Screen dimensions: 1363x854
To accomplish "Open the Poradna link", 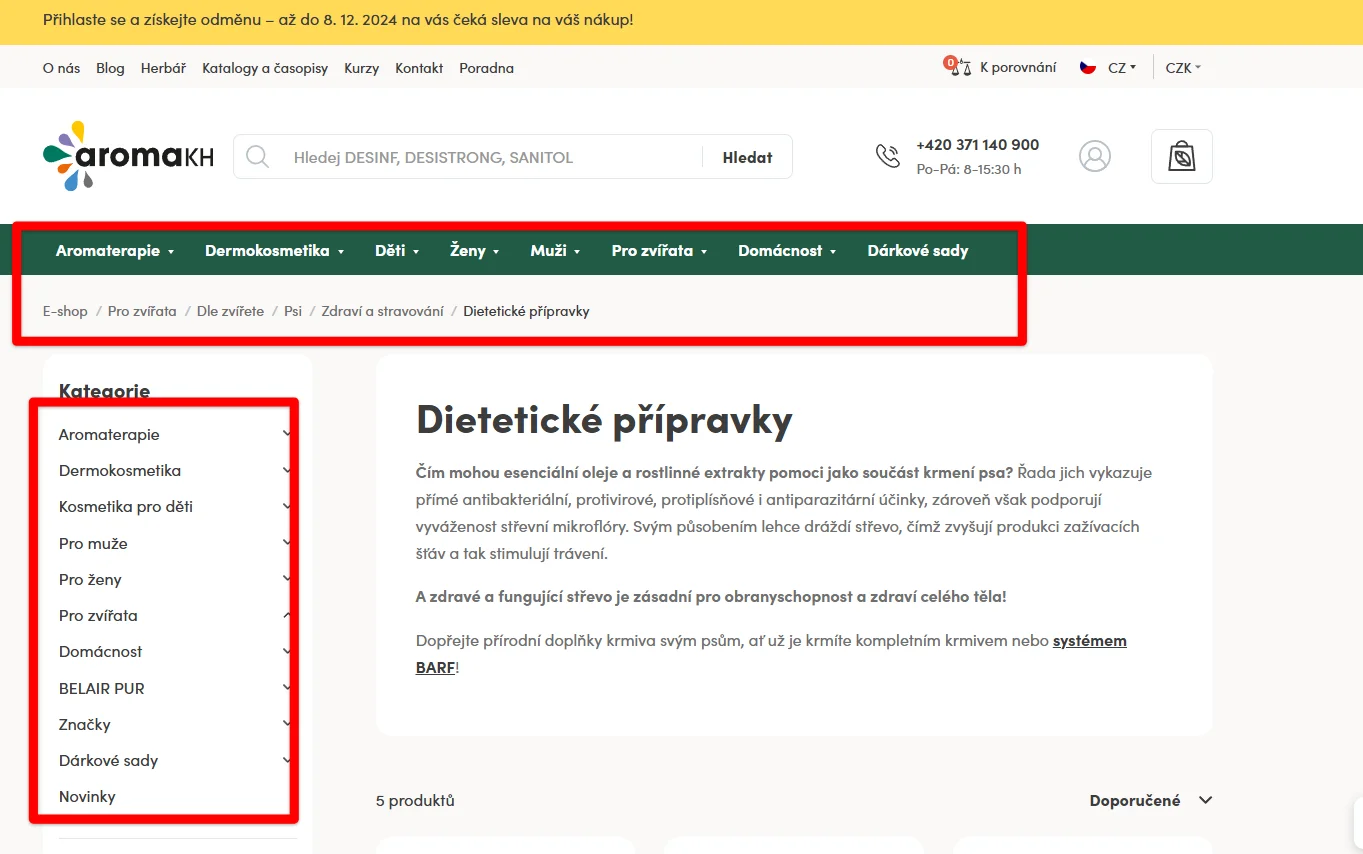I will click(x=486, y=68).
